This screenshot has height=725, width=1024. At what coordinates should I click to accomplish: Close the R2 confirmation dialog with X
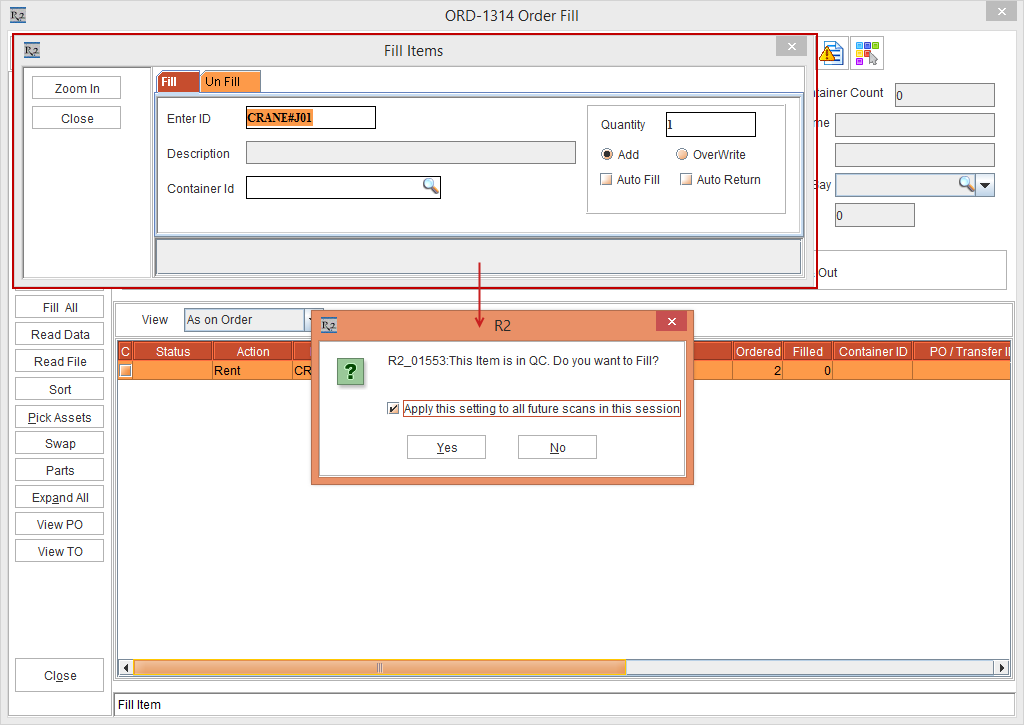(x=671, y=322)
